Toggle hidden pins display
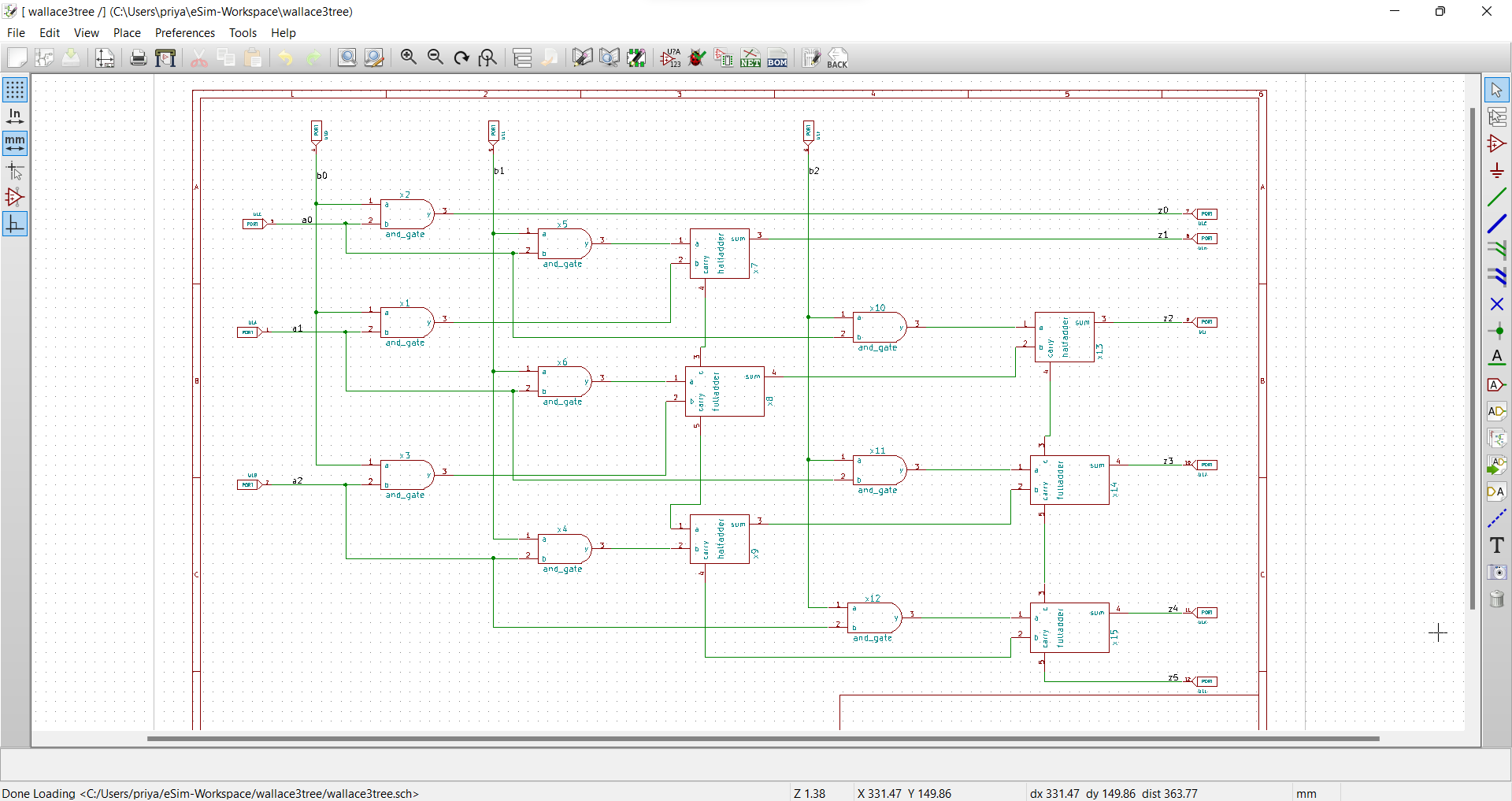This screenshot has width=1512, height=801. [x=15, y=198]
